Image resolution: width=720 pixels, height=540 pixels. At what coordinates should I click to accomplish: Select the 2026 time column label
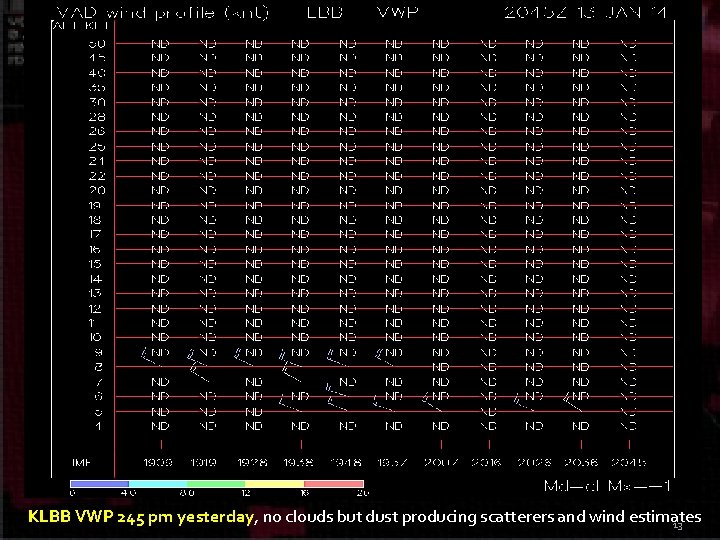534,462
